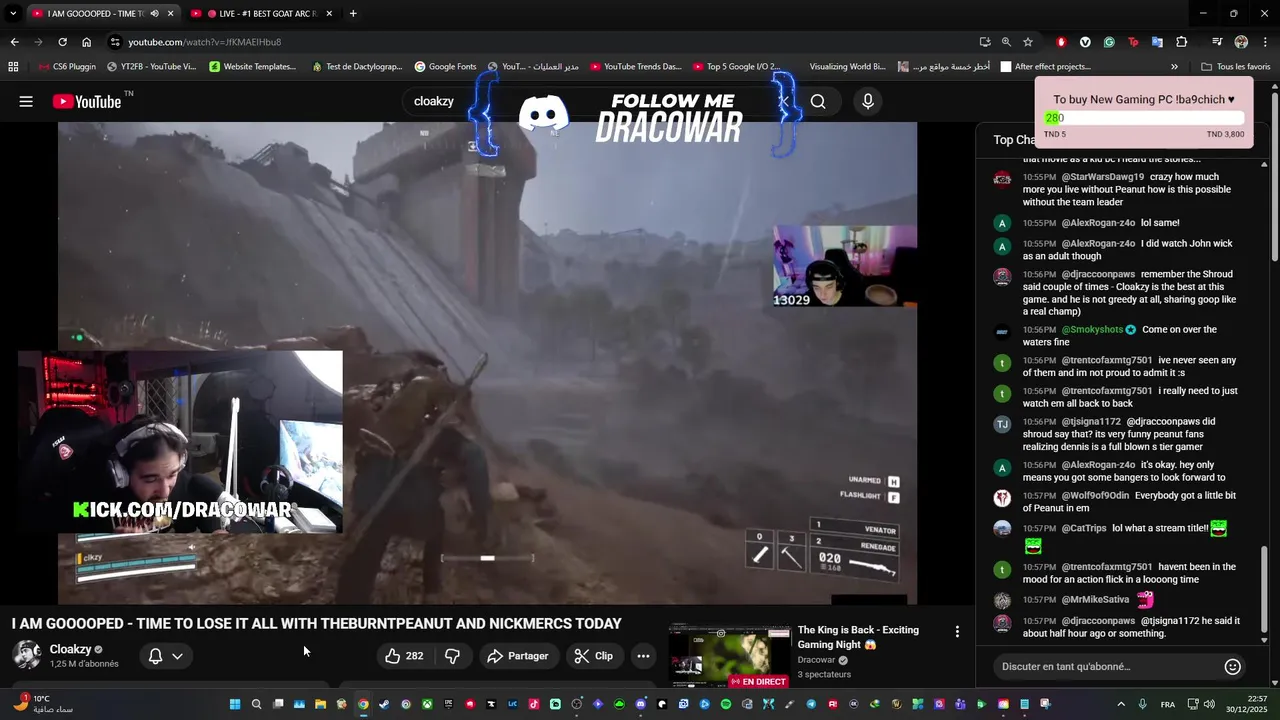This screenshot has height=720, width=1280.
Task: Expand notification options chevron beside bell
Action: [177, 656]
